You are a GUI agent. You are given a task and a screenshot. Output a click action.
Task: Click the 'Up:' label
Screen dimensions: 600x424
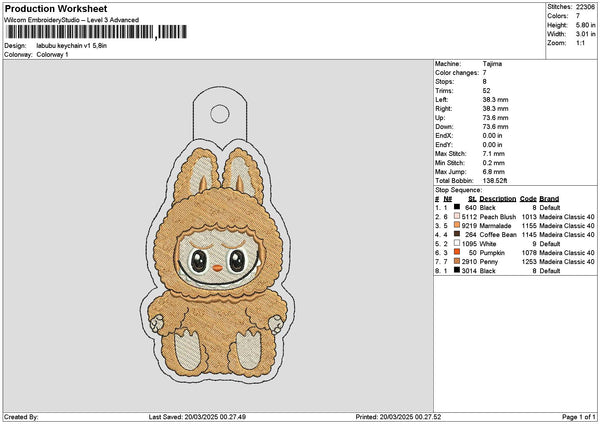(440, 118)
